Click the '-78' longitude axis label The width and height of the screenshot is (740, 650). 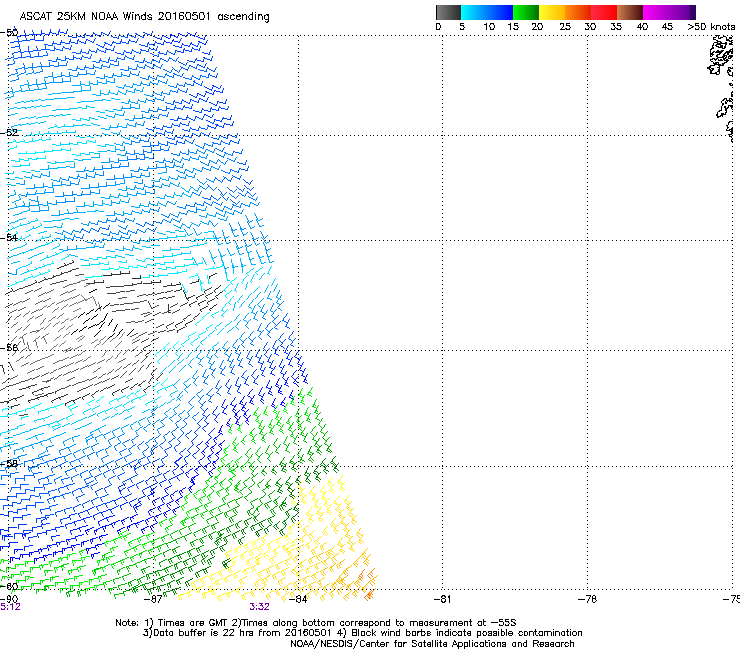coord(587,599)
